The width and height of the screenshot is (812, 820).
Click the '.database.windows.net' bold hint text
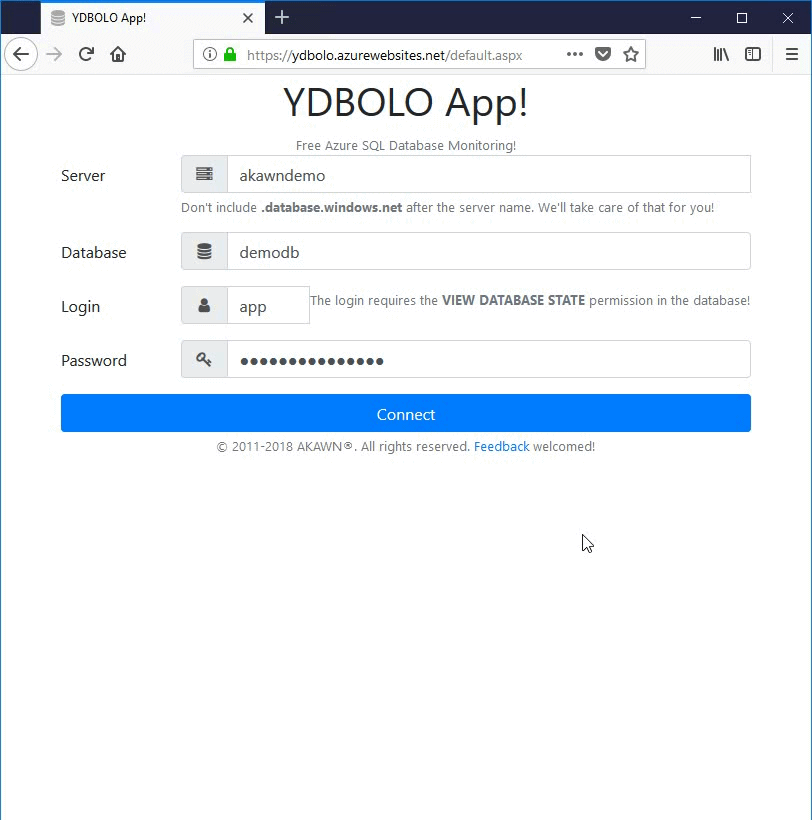coord(331,208)
